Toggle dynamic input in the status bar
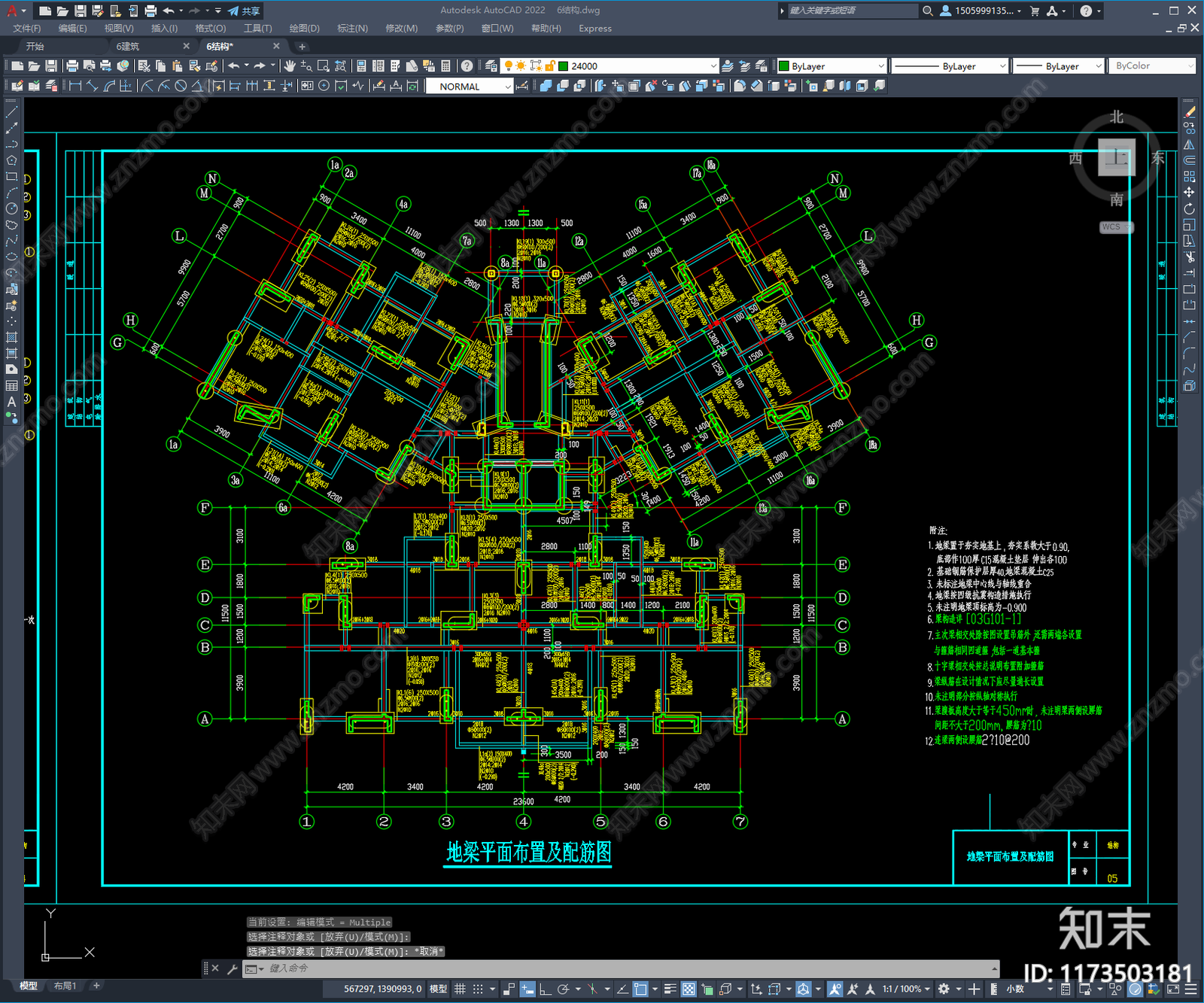Viewport: 1204px width, 1003px height. click(528, 989)
